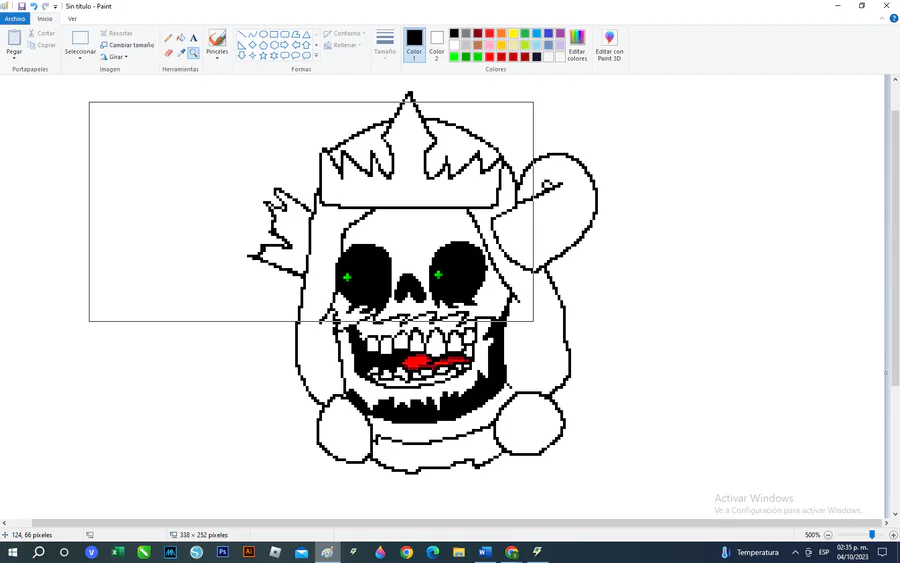Viewport: 900px width, 563px height.
Task: Choose the Diamond shape
Action: [x=253, y=45]
